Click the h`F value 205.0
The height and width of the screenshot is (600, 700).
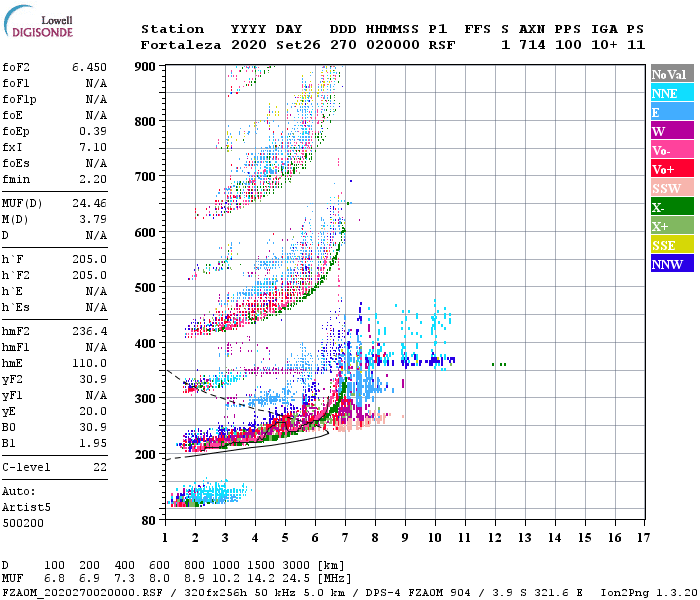point(89,259)
